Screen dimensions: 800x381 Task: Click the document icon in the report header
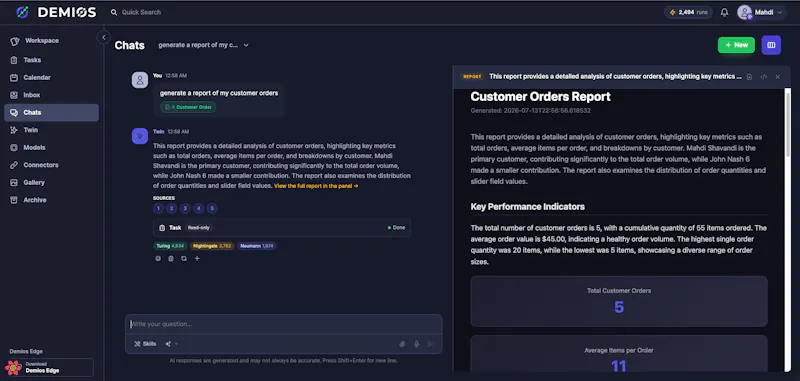click(x=749, y=77)
